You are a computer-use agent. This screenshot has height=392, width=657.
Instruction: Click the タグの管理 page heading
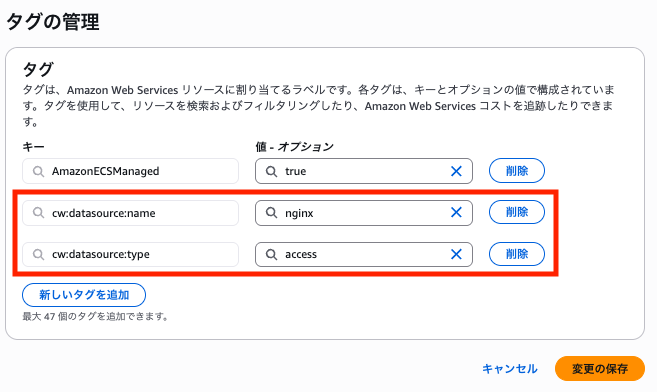click(53, 21)
